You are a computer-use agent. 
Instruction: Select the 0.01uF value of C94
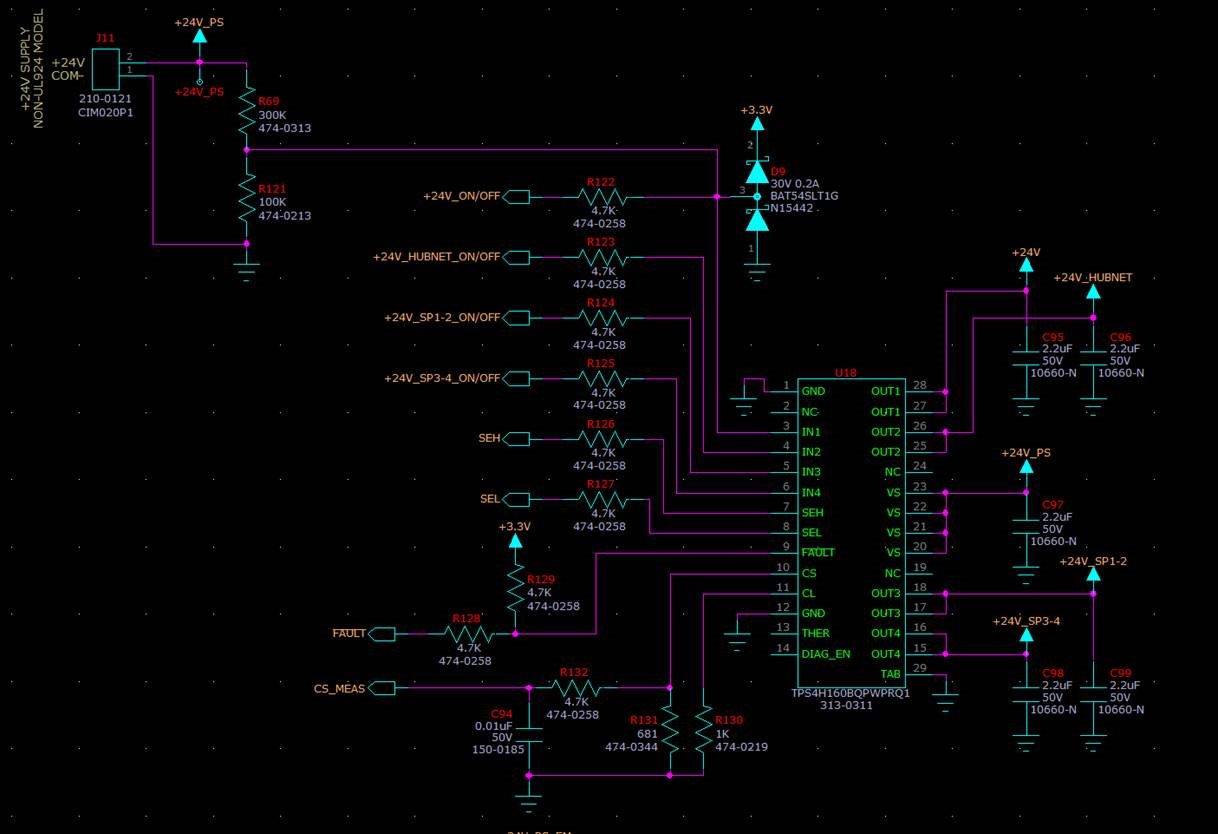tap(495, 727)
